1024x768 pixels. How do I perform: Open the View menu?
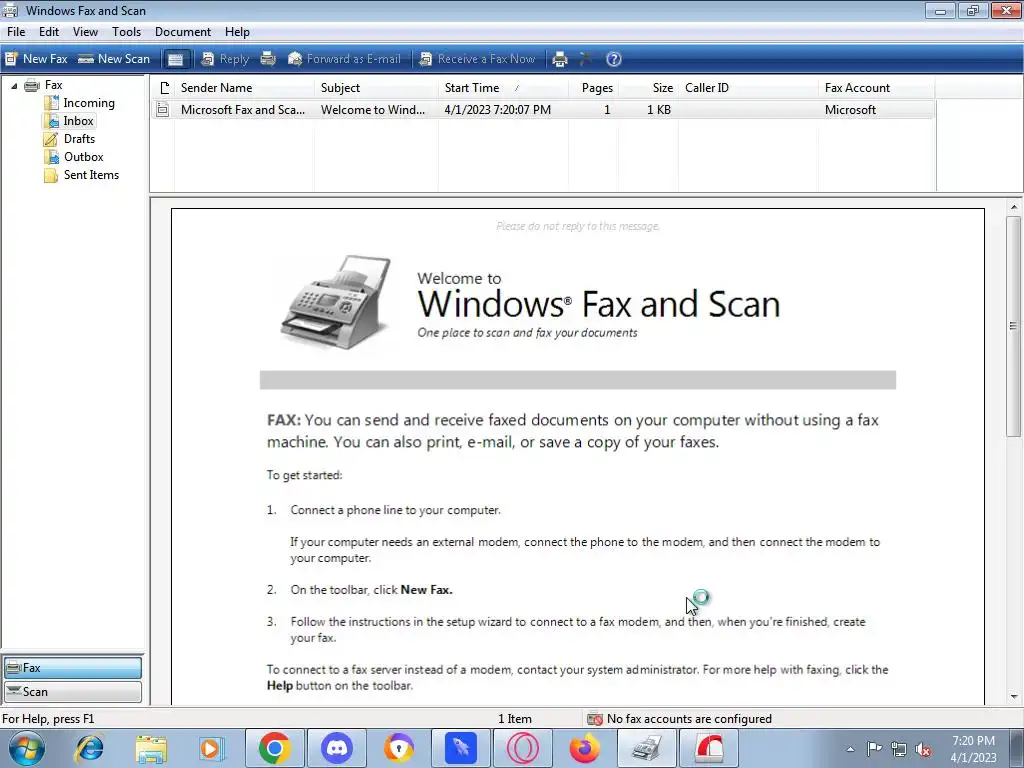click(x=85, y=32)
